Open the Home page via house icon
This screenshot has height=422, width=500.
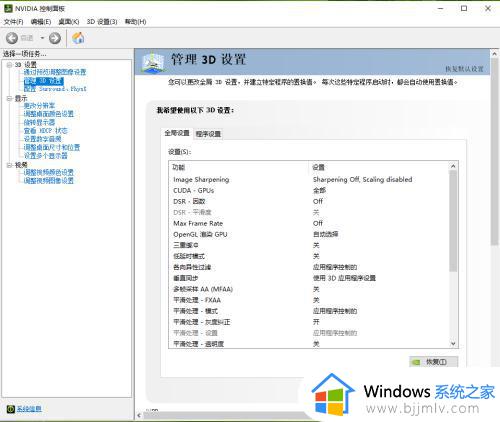[78, 38]
